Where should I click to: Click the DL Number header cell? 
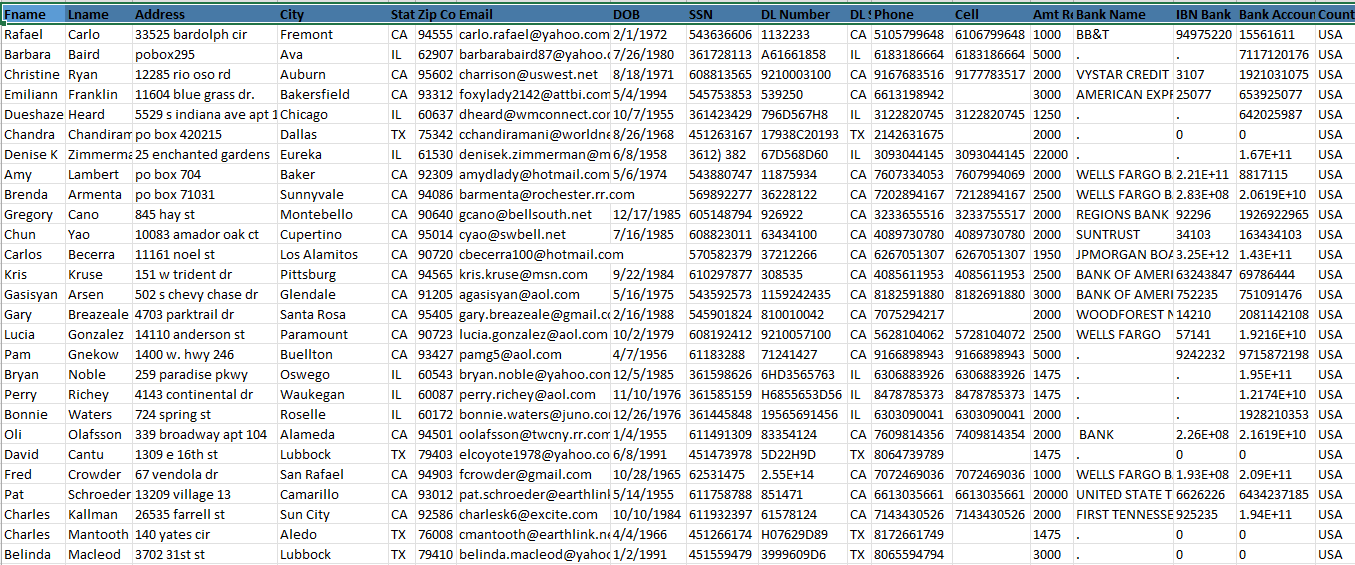pyautogui.click(x=802, y=15)
